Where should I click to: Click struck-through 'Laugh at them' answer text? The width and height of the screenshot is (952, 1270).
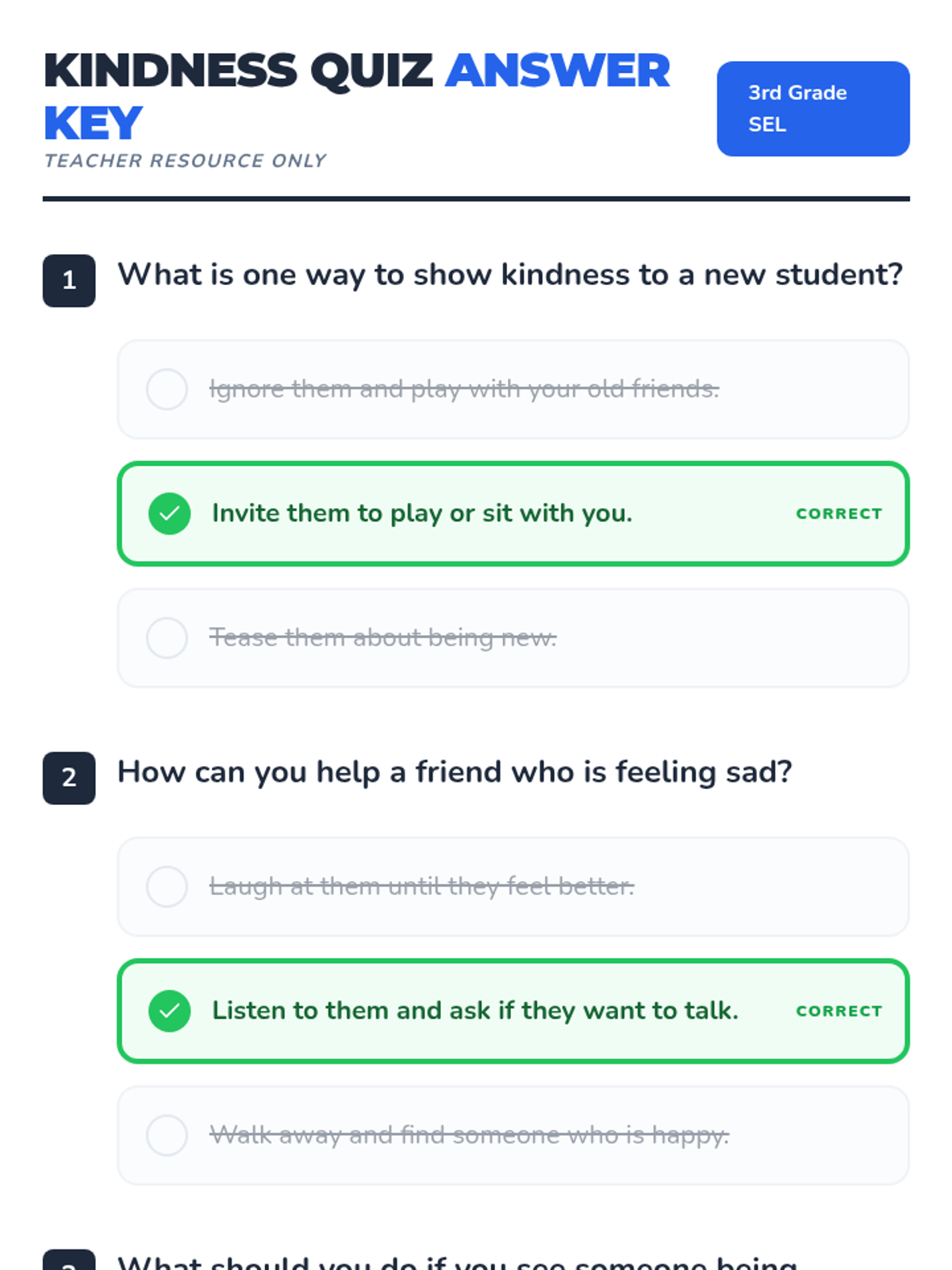click(421, 886)
